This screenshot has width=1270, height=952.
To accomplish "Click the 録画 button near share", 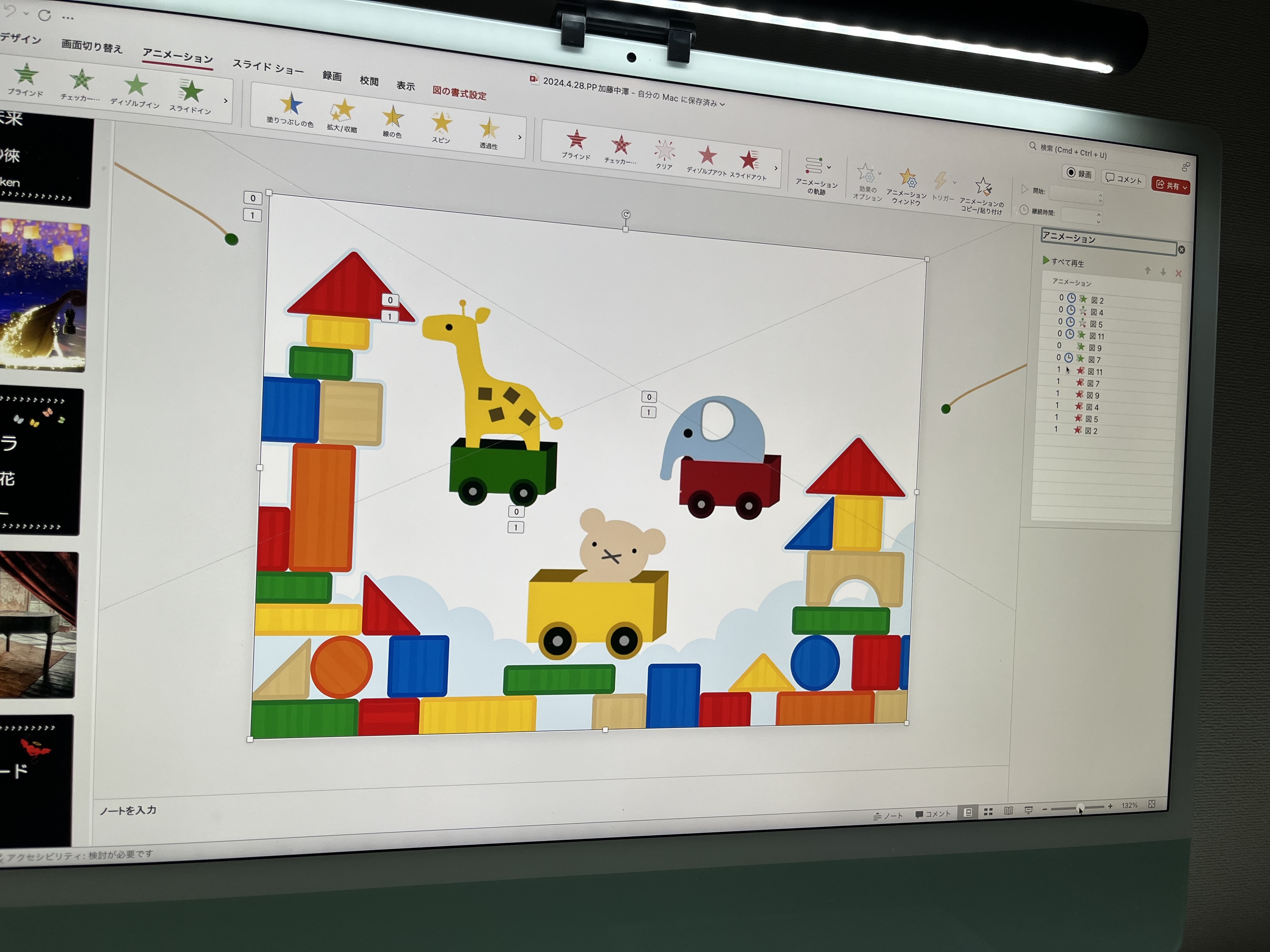I will pyautogui.click(x=1079, y=173).
